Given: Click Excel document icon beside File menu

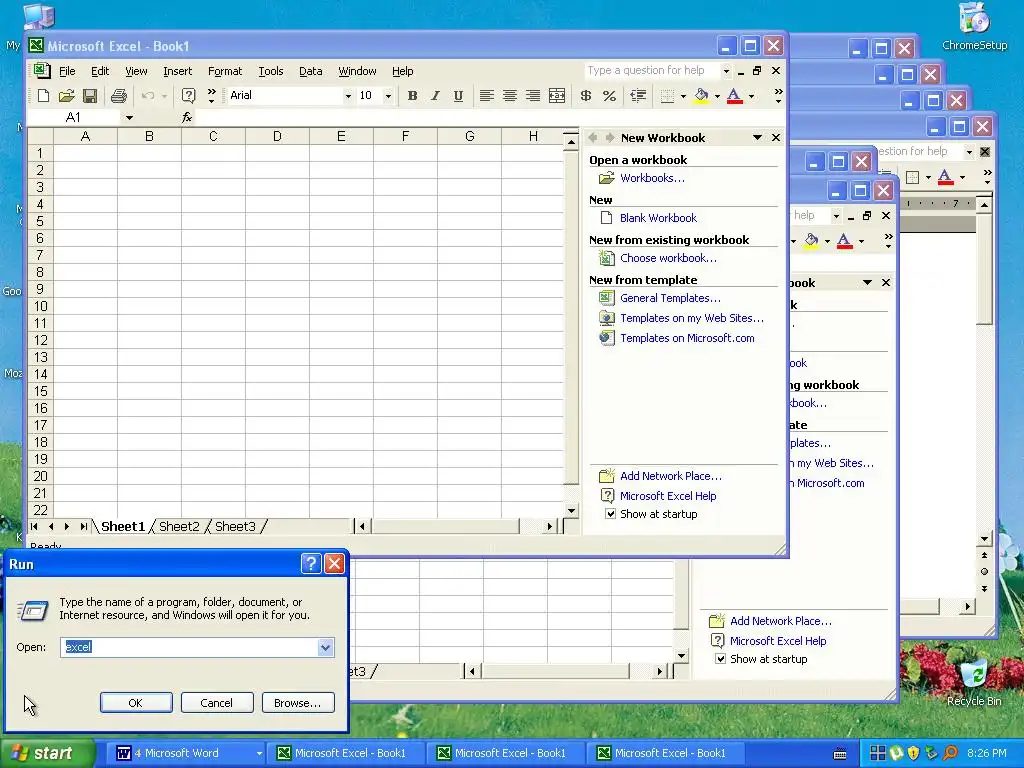Looking at the screenshot, I should 41,71.
